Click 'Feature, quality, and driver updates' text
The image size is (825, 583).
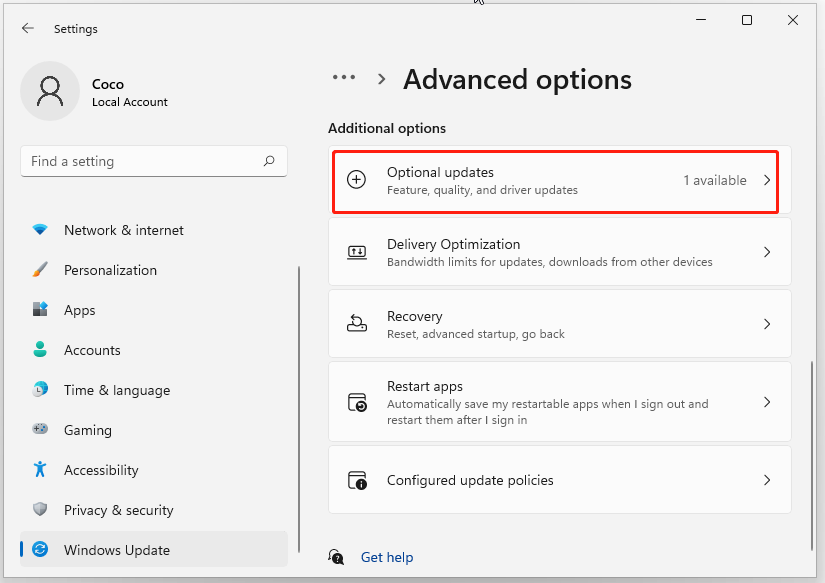(482, 190)
